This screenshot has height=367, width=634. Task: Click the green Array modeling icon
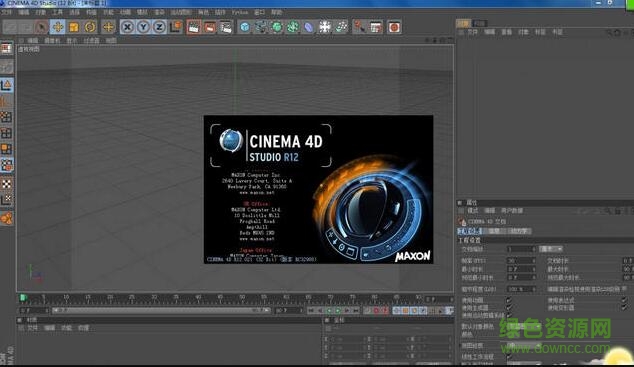pyautogui.click(x=293, y=27)
